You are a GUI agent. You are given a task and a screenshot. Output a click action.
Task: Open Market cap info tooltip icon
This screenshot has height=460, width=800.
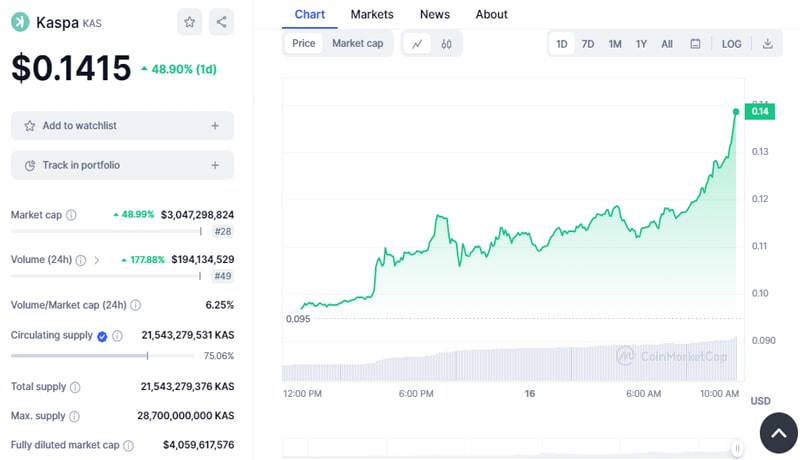pyautogui.click(x=71, y=215)
